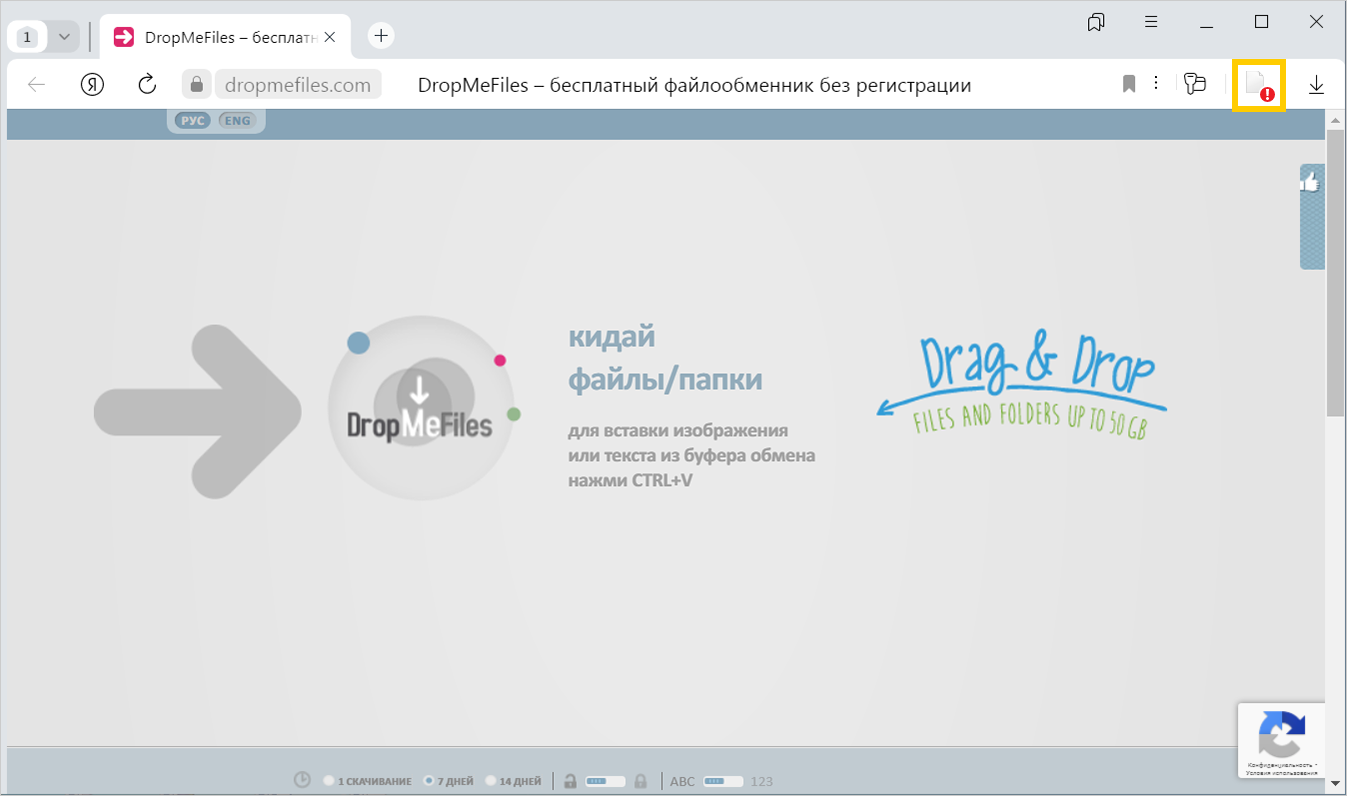The image size is (1347, 796).
Task: Expand the tab group dropdown arrow
Action: coord(64,37)
